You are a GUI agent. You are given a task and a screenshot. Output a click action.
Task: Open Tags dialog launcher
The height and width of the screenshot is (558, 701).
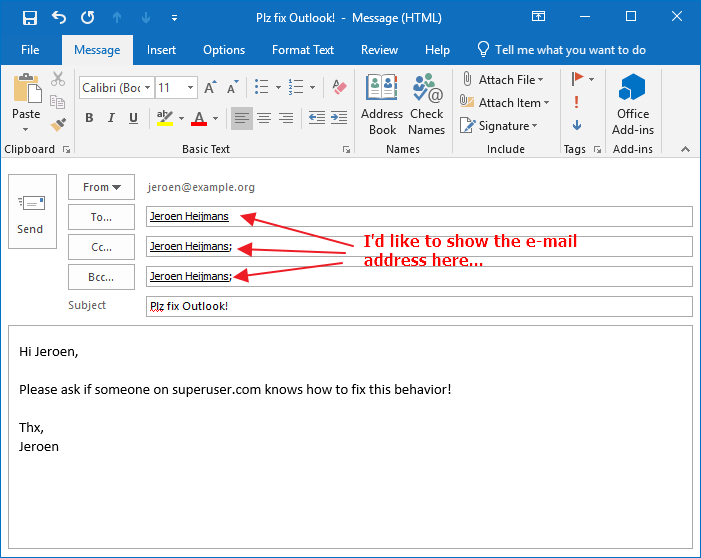[x=597, y=150]
